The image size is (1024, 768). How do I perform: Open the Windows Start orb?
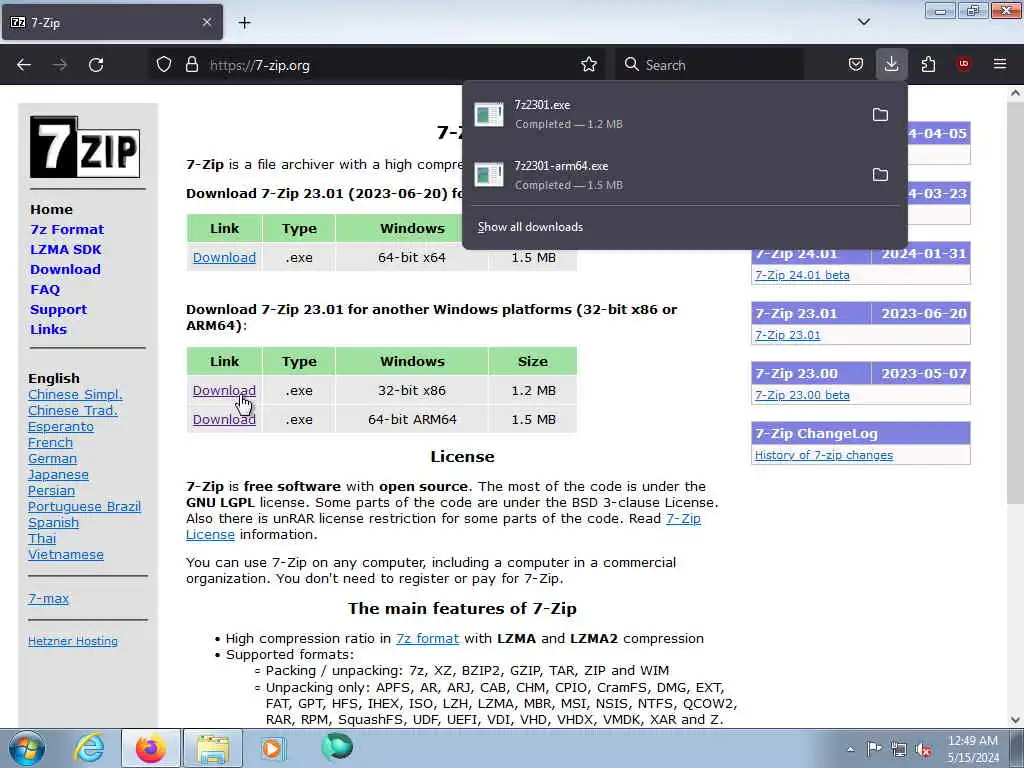pyautogui.click(x=27, y=748)
